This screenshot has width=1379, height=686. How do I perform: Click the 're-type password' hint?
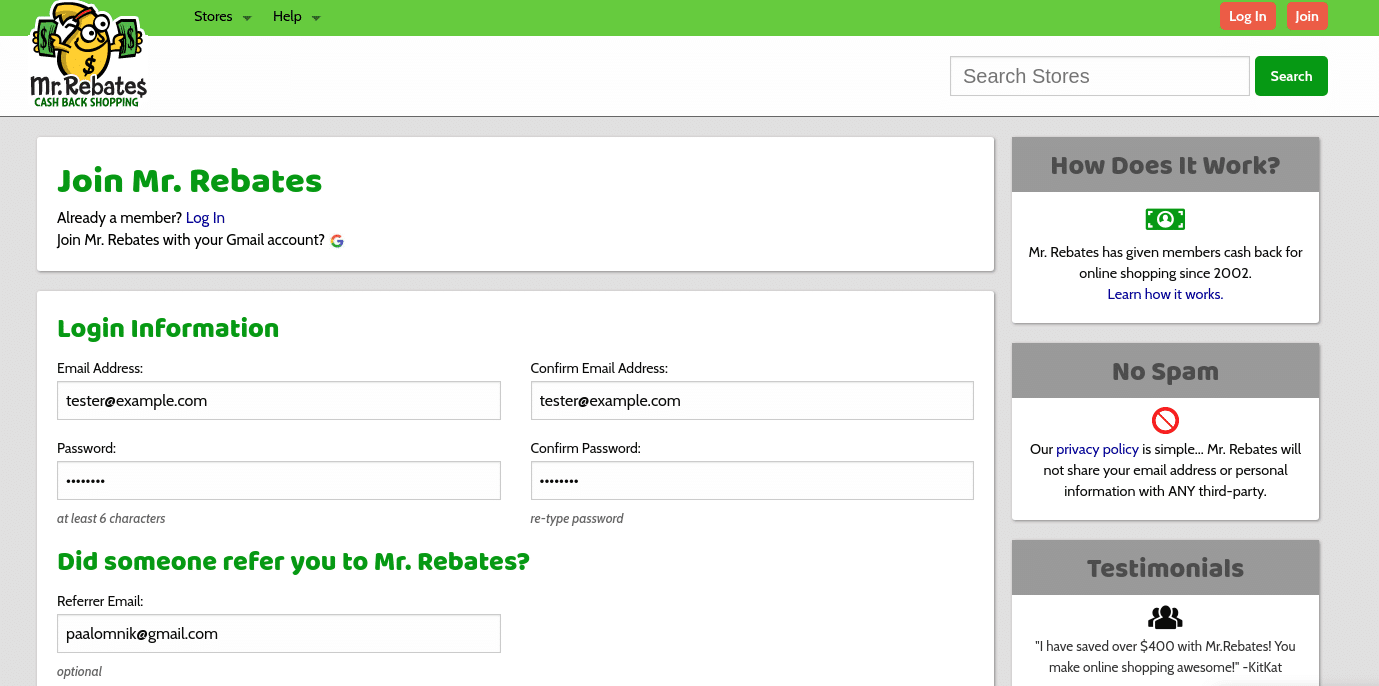pyautogui.click(x=577, y=519)
